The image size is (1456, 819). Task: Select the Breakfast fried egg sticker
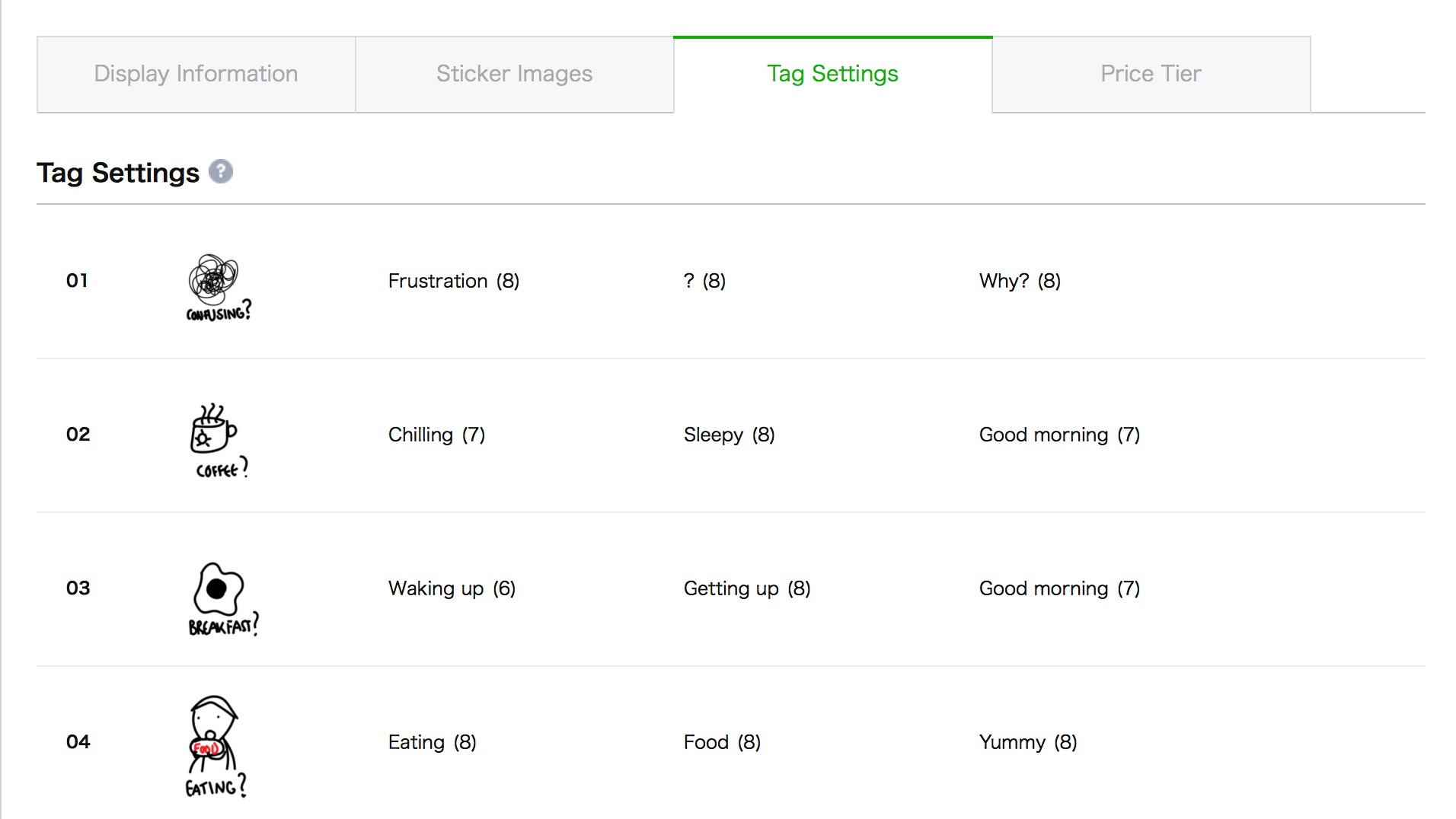point(223,599)
